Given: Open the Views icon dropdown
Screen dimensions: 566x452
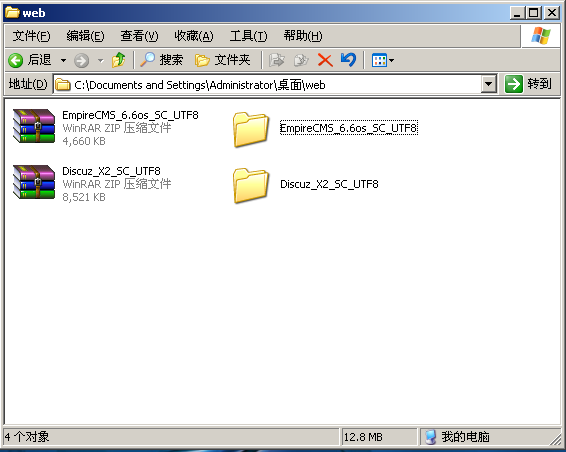Looking at the screenshot, I should [383, 60].
